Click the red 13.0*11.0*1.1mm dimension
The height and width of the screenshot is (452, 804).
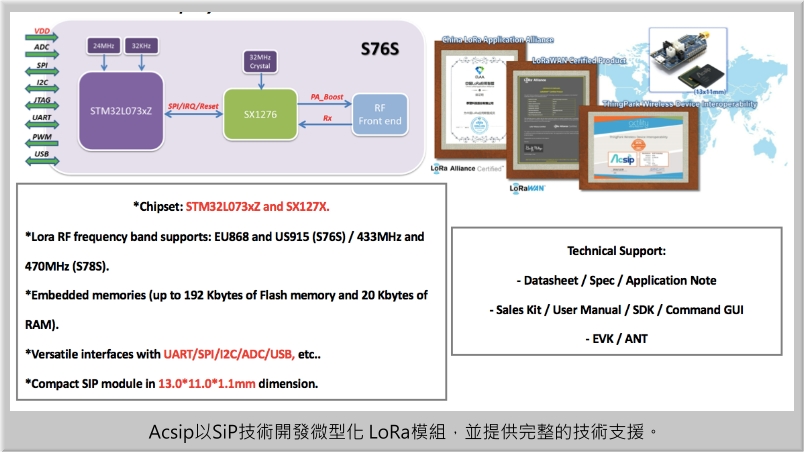point(207,384)
